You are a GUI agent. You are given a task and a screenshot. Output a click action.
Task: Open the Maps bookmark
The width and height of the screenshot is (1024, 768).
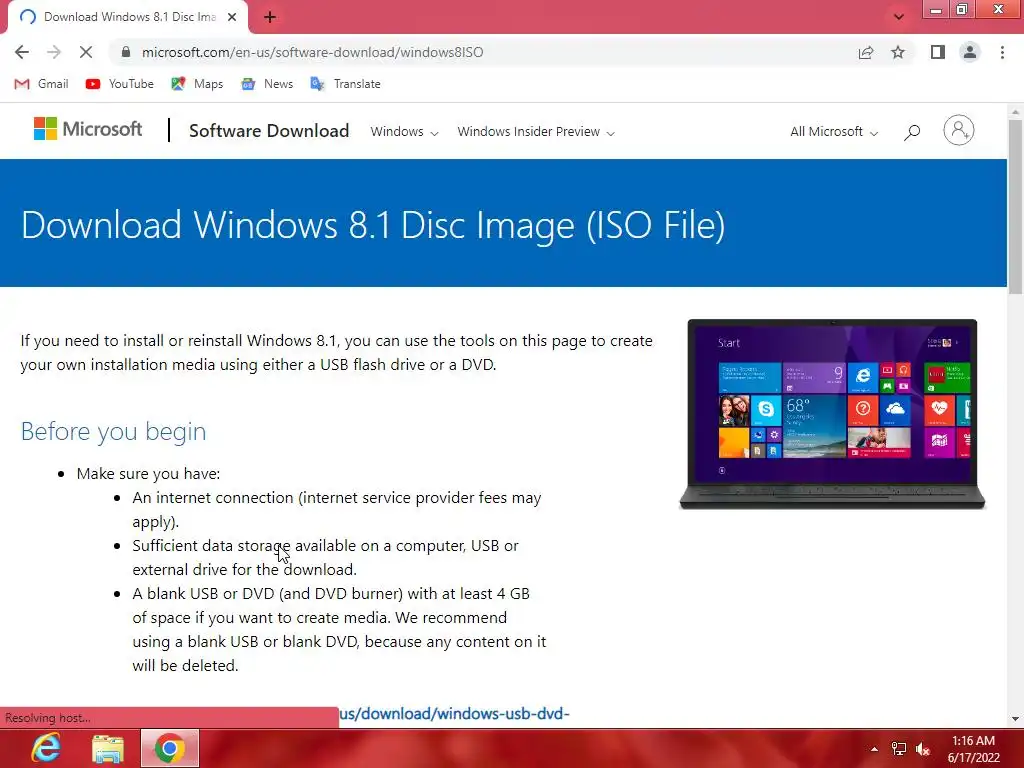(197, 84)
